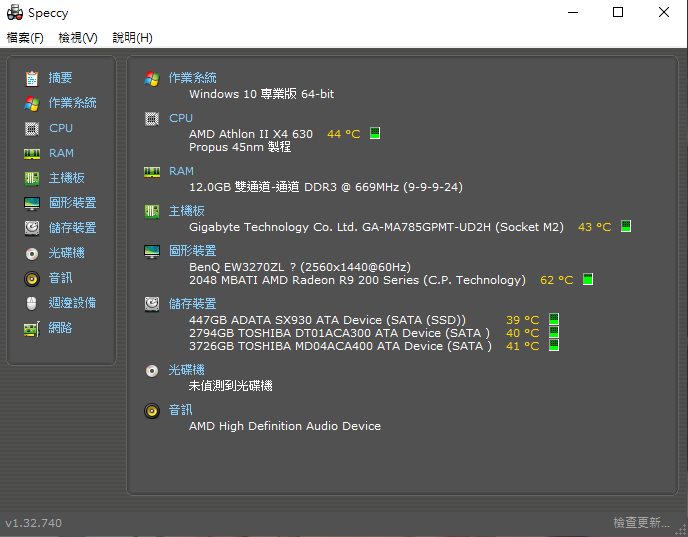
Task: Select 作業系統 in the sidebar
Action: 72,103
